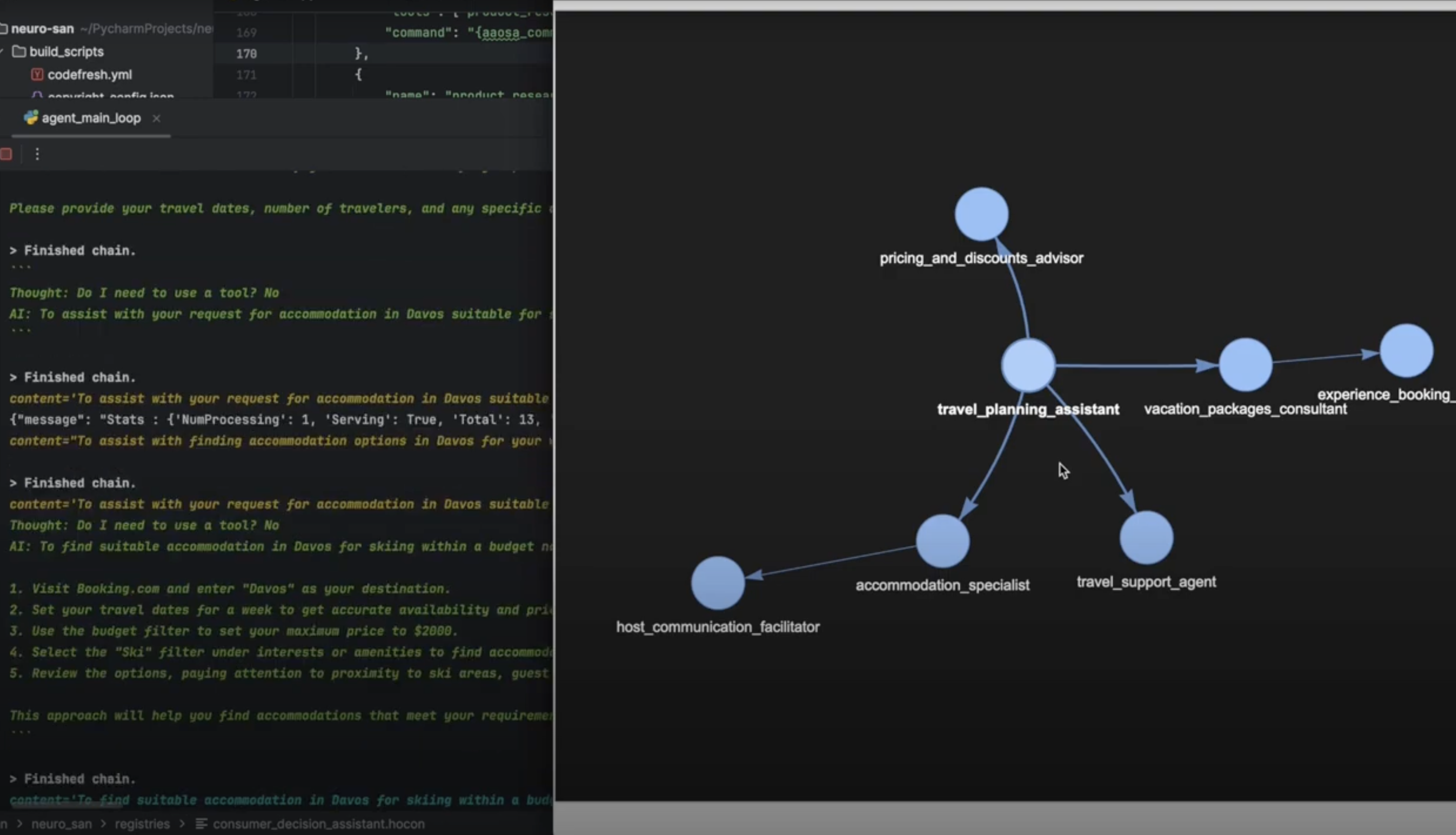Click line number 170 in the editor gutter
The image size is (1456, 835).
[246, 54]
